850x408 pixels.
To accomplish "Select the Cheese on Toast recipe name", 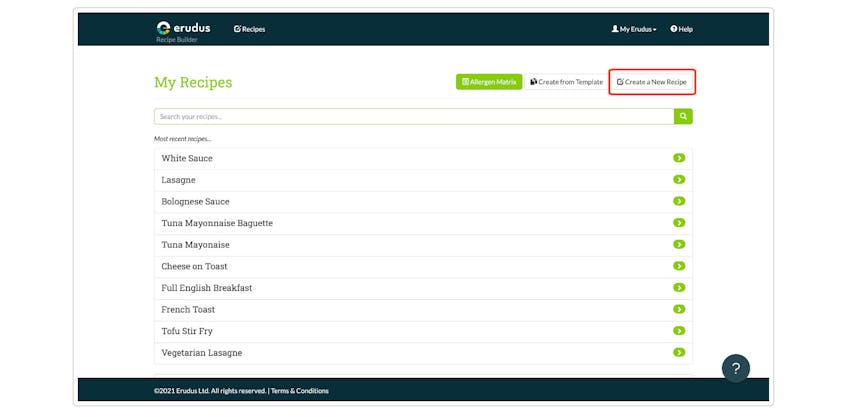I will tap(194, 266).
